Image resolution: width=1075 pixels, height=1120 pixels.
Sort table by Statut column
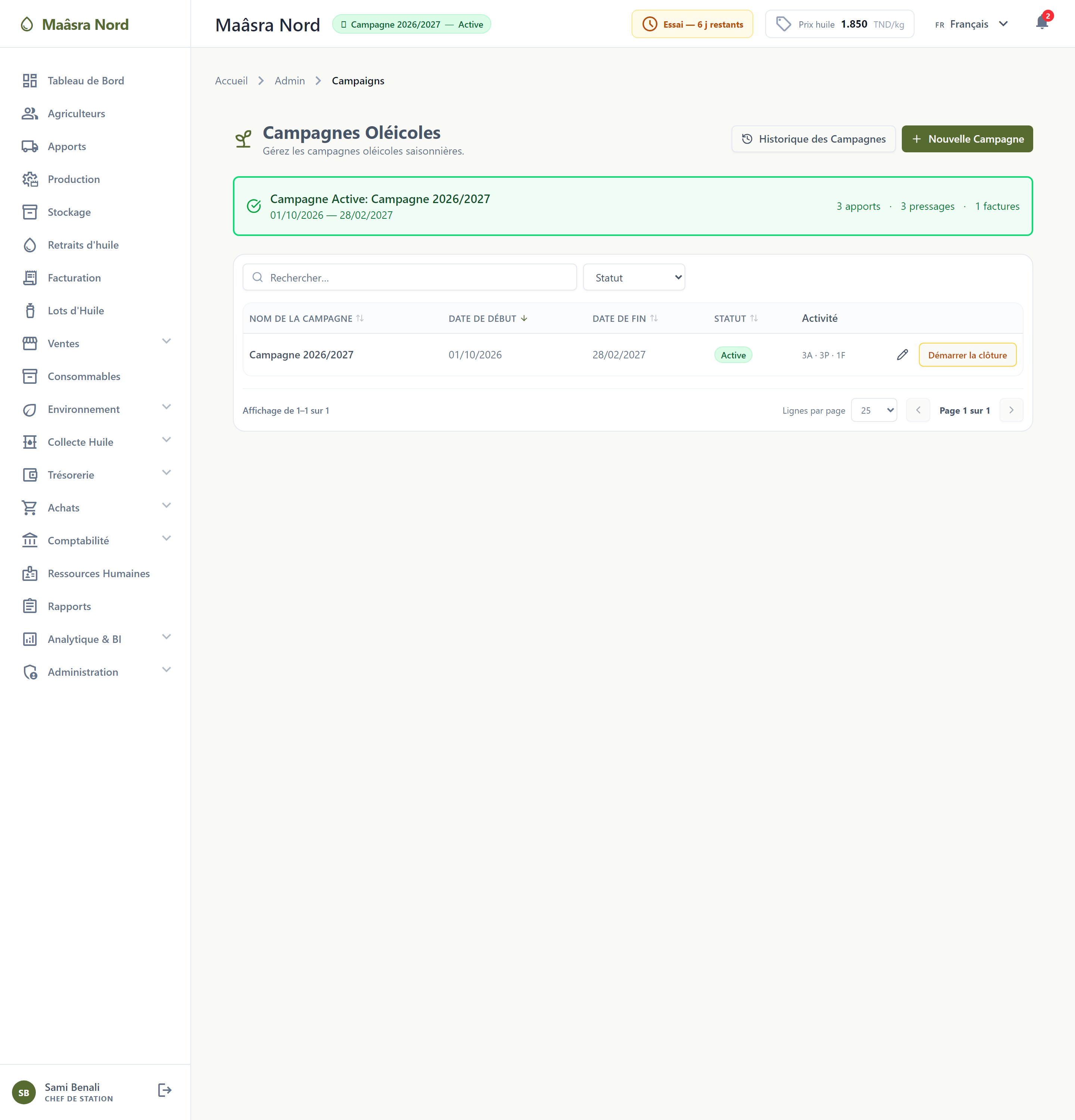pos(736,318)
